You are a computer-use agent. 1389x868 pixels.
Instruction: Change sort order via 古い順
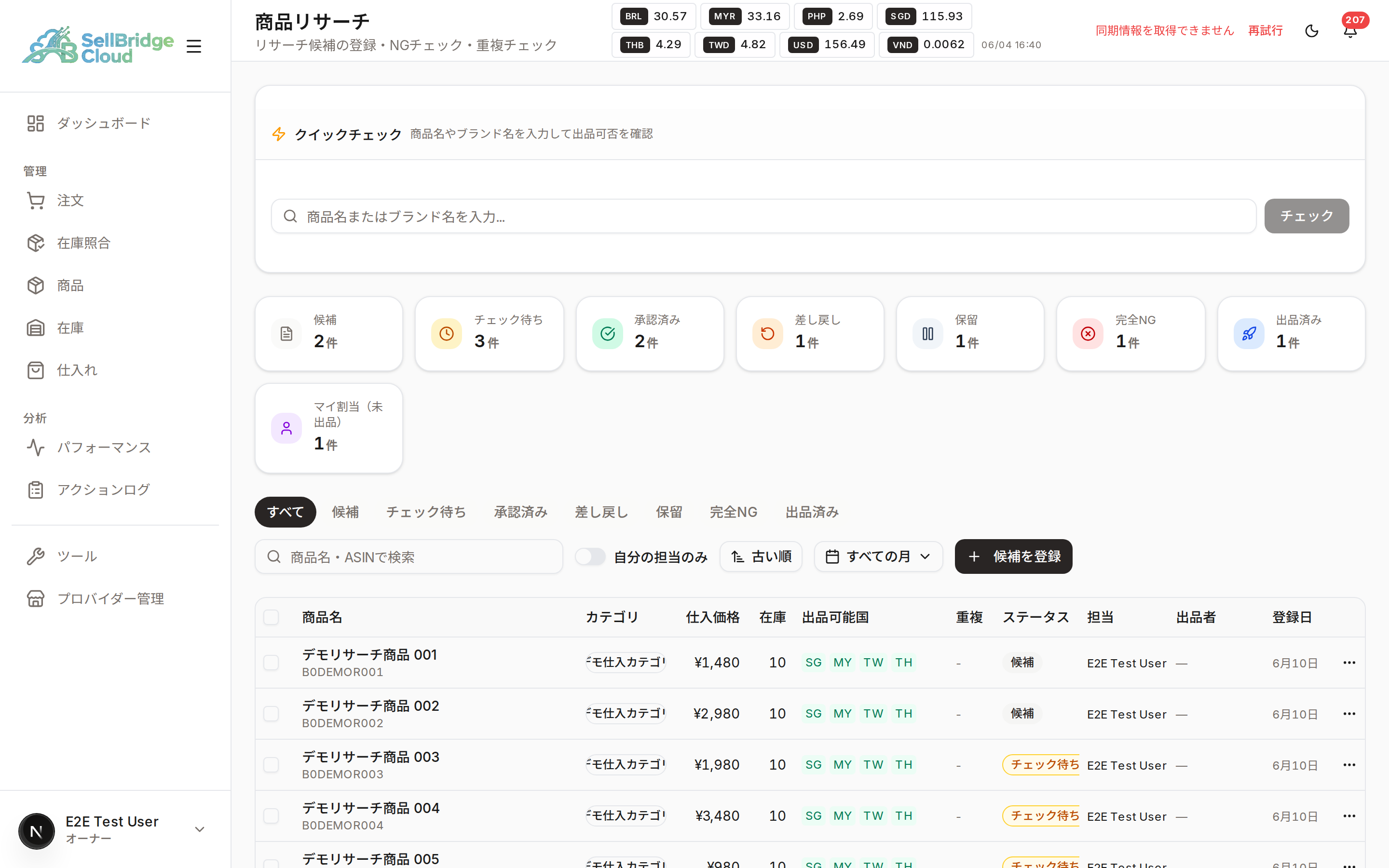pos(761,556)
